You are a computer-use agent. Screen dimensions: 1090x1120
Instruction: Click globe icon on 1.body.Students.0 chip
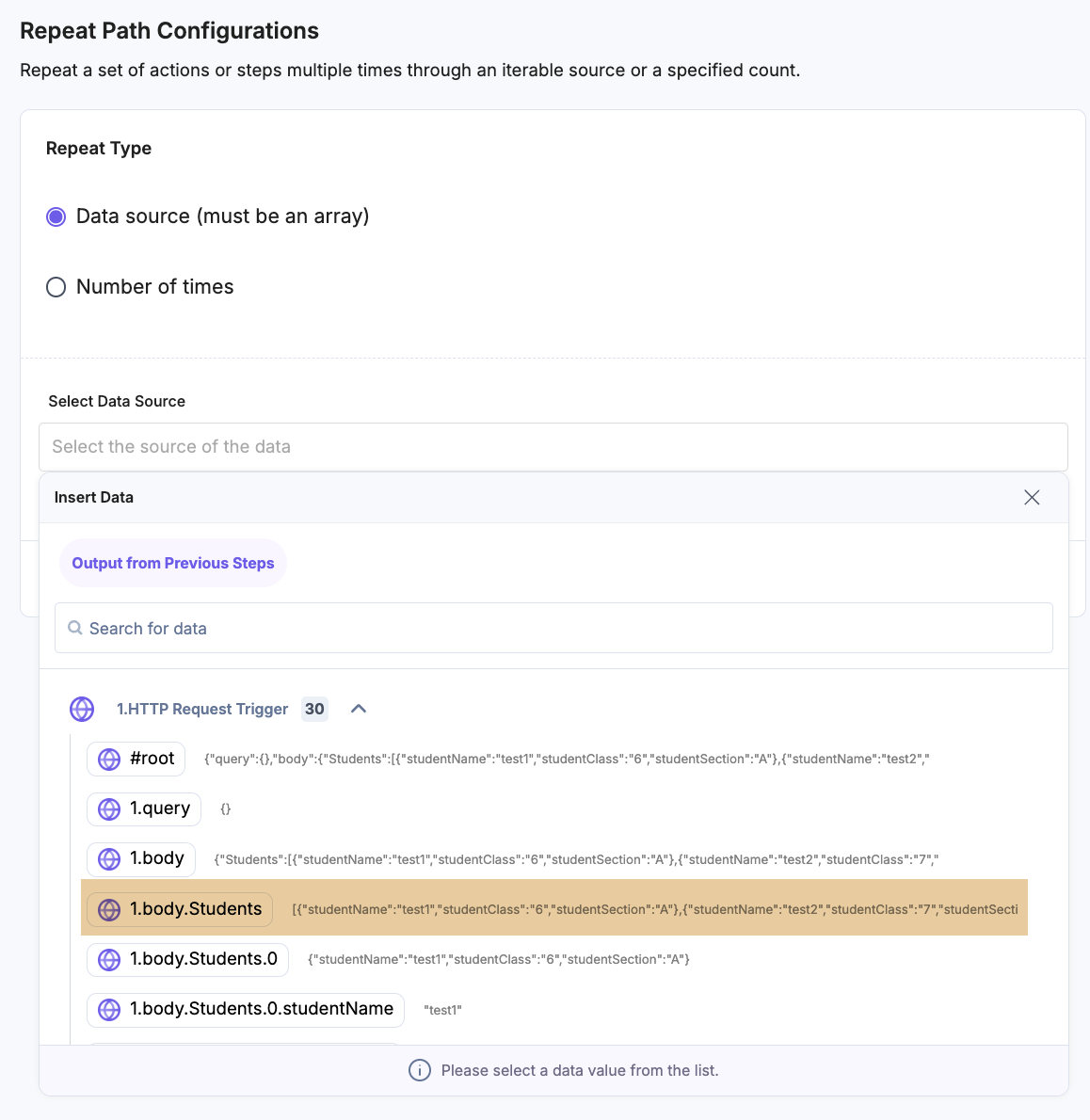click(109, 960)
